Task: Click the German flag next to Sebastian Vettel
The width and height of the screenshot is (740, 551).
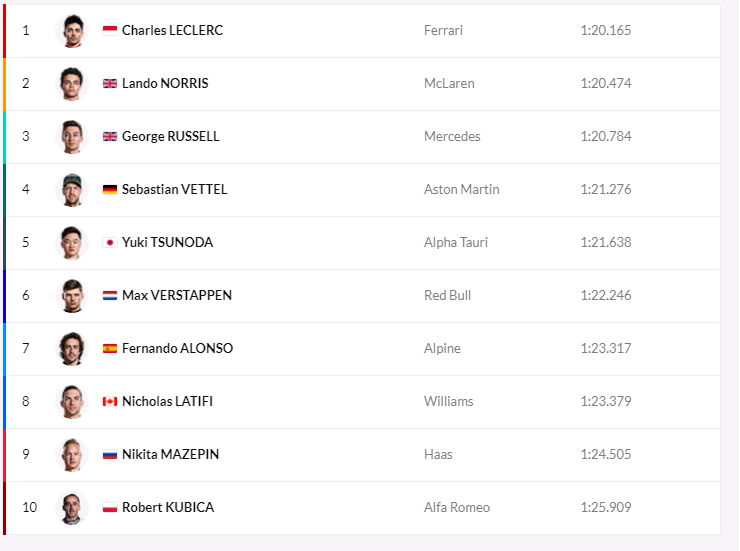Action: click(x=109, y=189)
